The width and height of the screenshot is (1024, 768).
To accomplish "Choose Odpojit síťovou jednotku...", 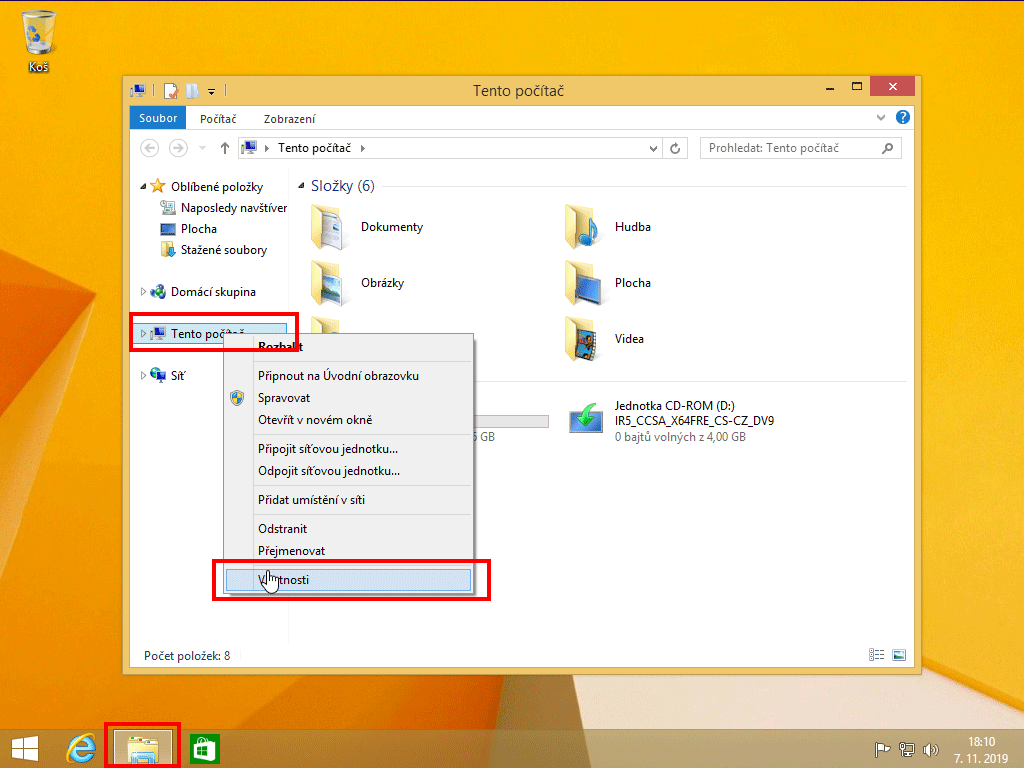I will (x=347, y=471).
